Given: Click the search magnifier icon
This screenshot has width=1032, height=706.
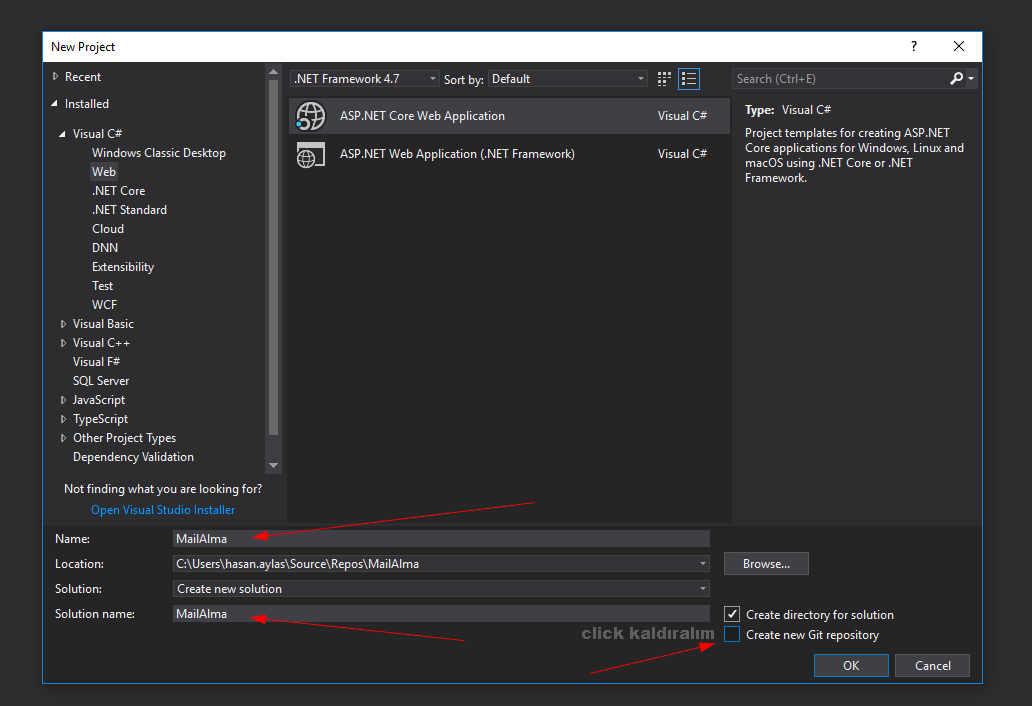Looking at the screenshot, I should click(956, 78).
